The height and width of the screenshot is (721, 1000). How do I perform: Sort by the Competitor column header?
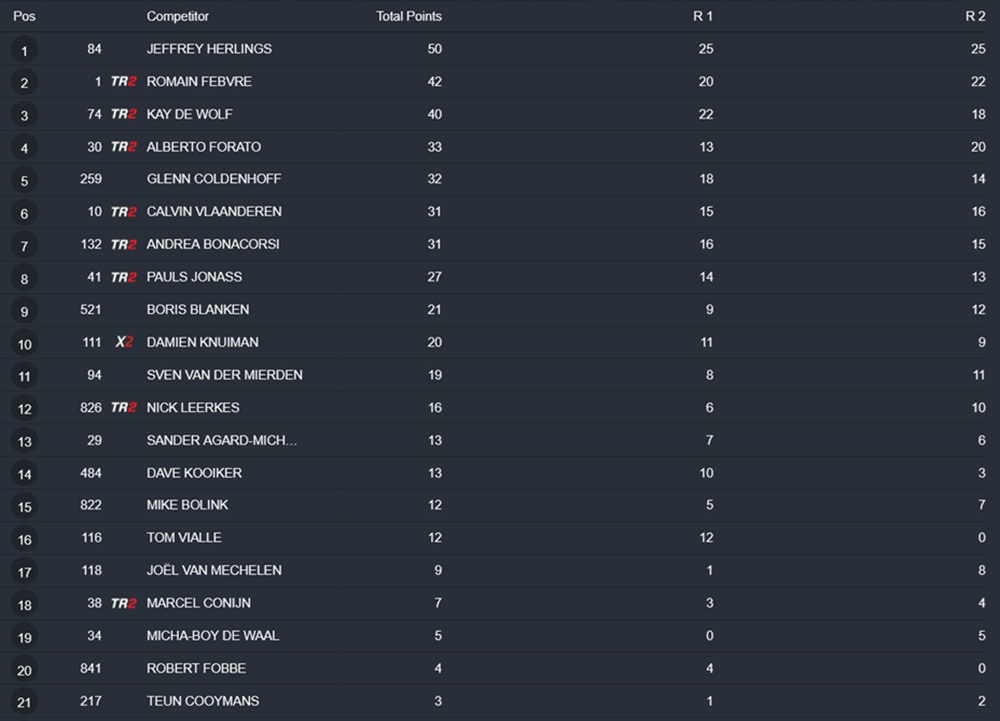click(x=178, y=16)
